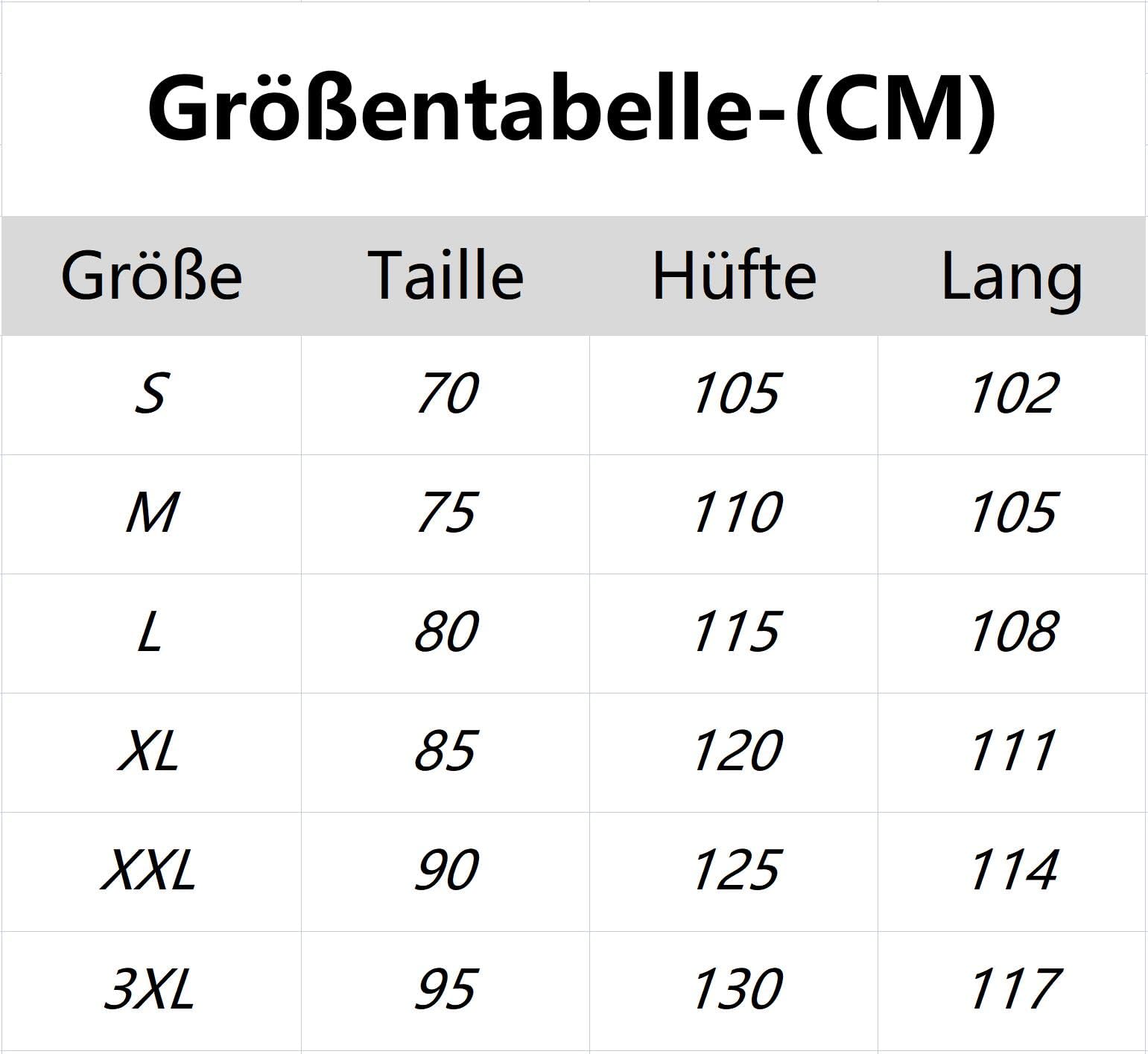Select Taille value 85 cell
This screenshot has width=1148, height=1054.
pos(445,752)
